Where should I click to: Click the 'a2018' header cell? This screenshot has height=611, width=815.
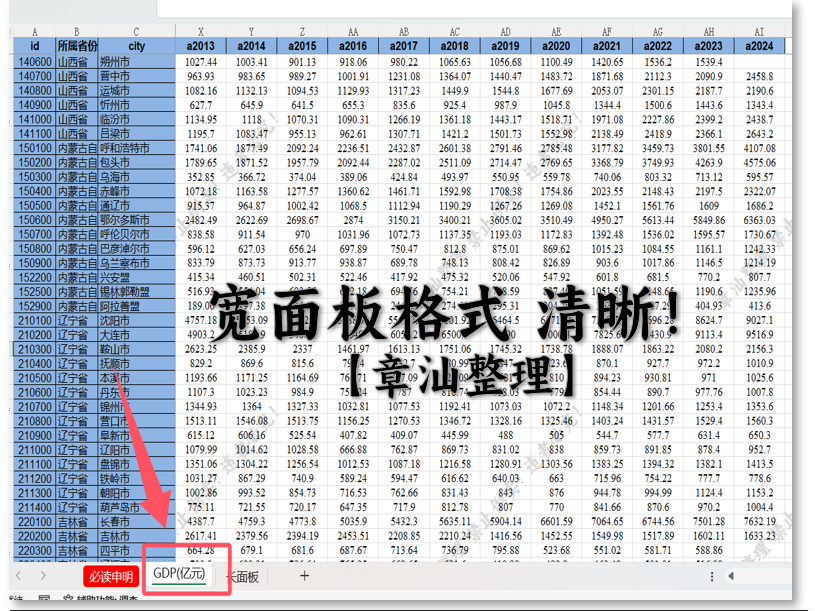point(455,46)
